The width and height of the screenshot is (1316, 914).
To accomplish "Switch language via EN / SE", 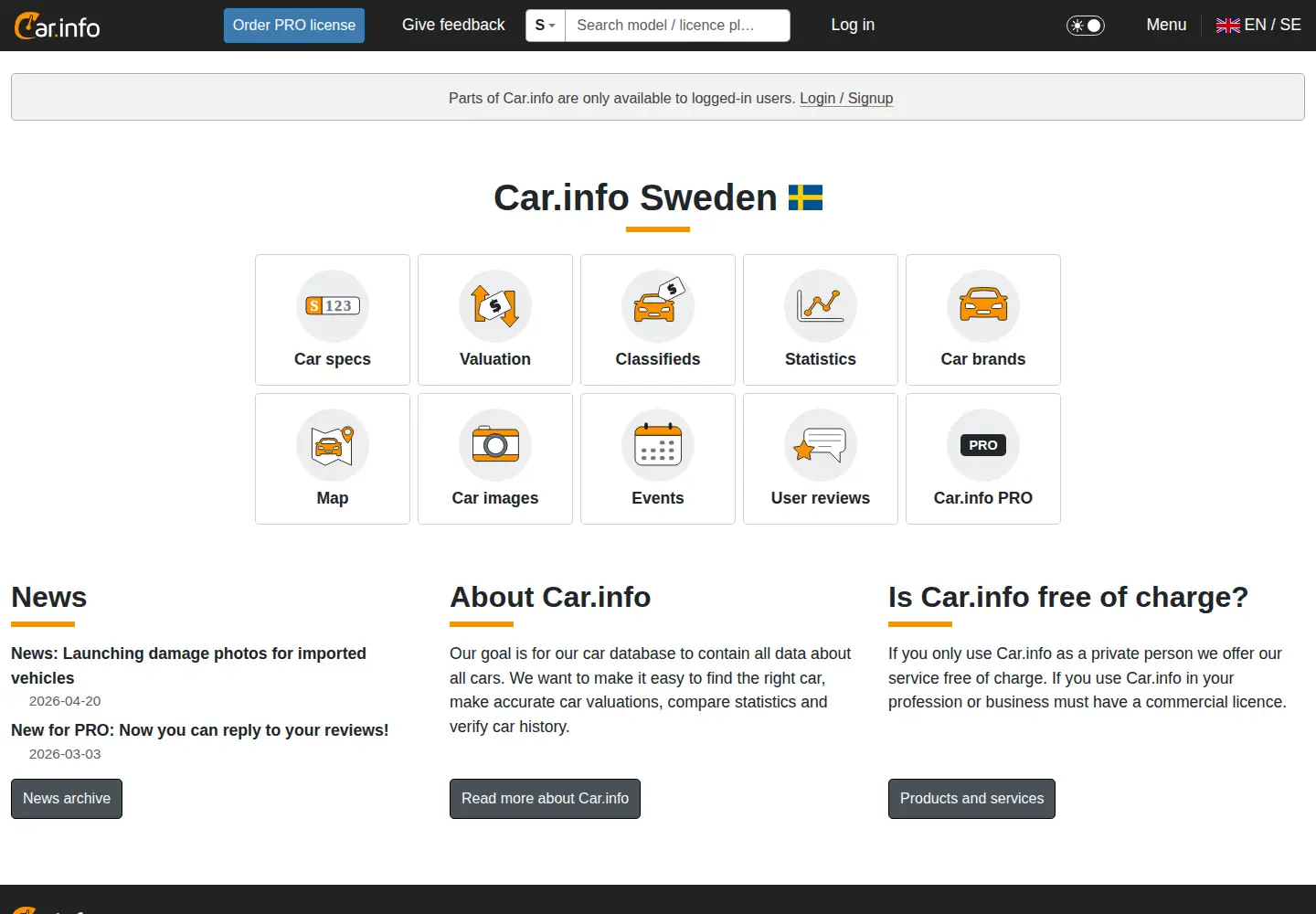I will tap(1272, 25).
